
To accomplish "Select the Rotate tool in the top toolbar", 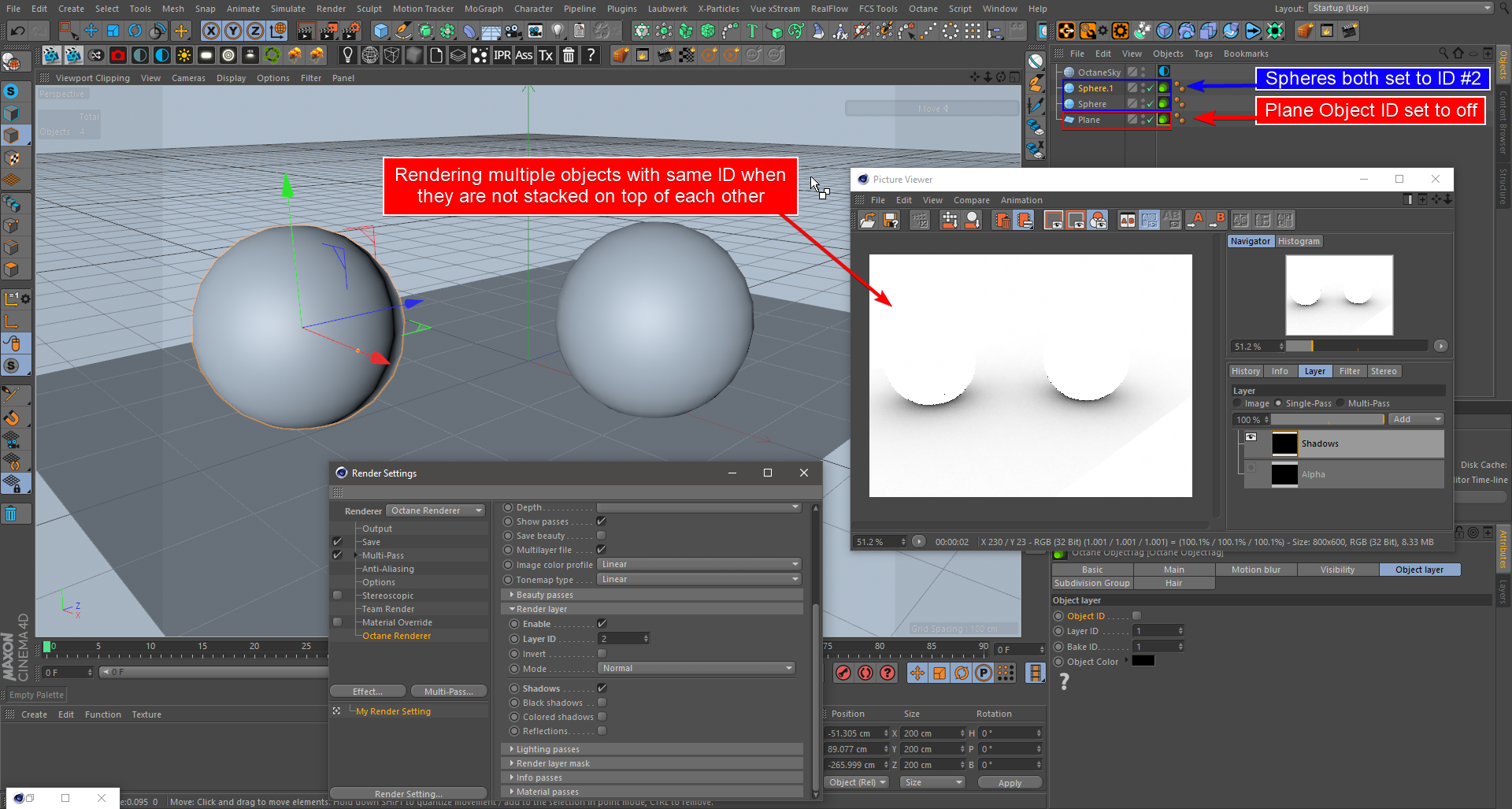I will tap(135, 31).
